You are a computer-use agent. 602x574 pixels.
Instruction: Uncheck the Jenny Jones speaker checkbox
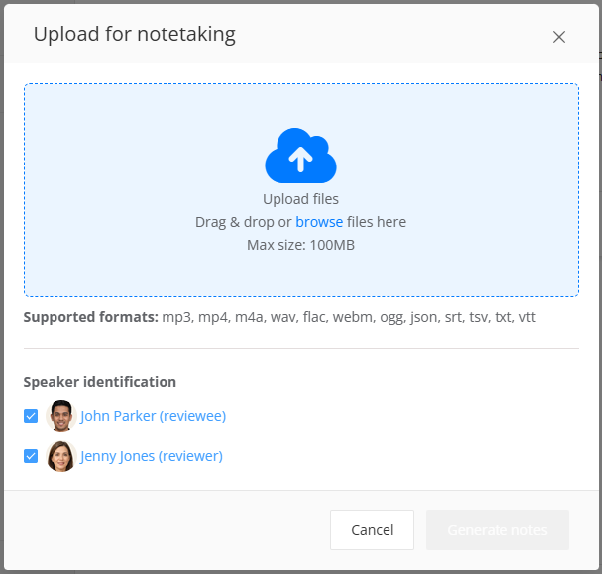(31, 456)
